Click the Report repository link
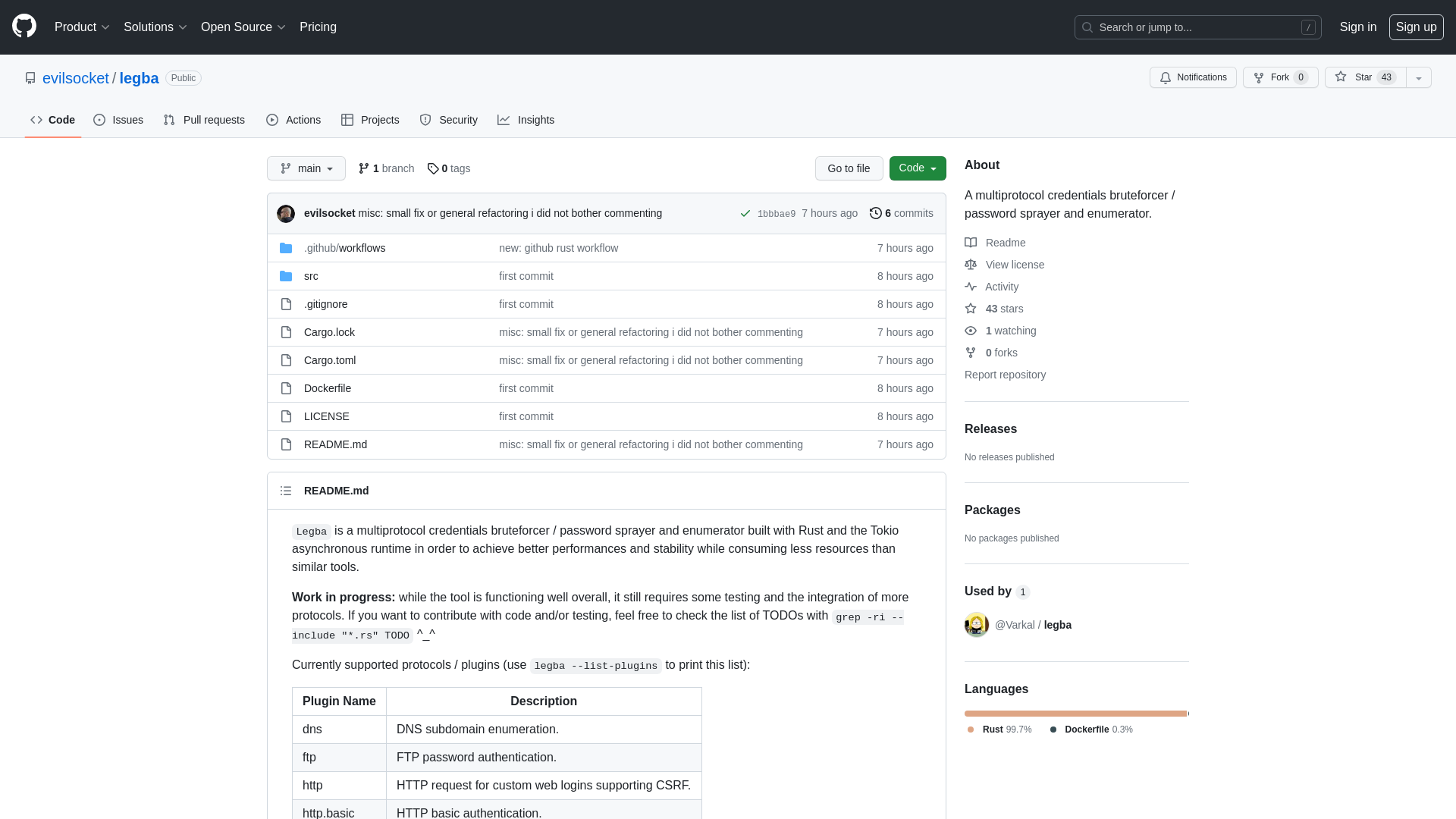The width and height of the screenshot is (1456, 819). click(x=1005, y=375)
